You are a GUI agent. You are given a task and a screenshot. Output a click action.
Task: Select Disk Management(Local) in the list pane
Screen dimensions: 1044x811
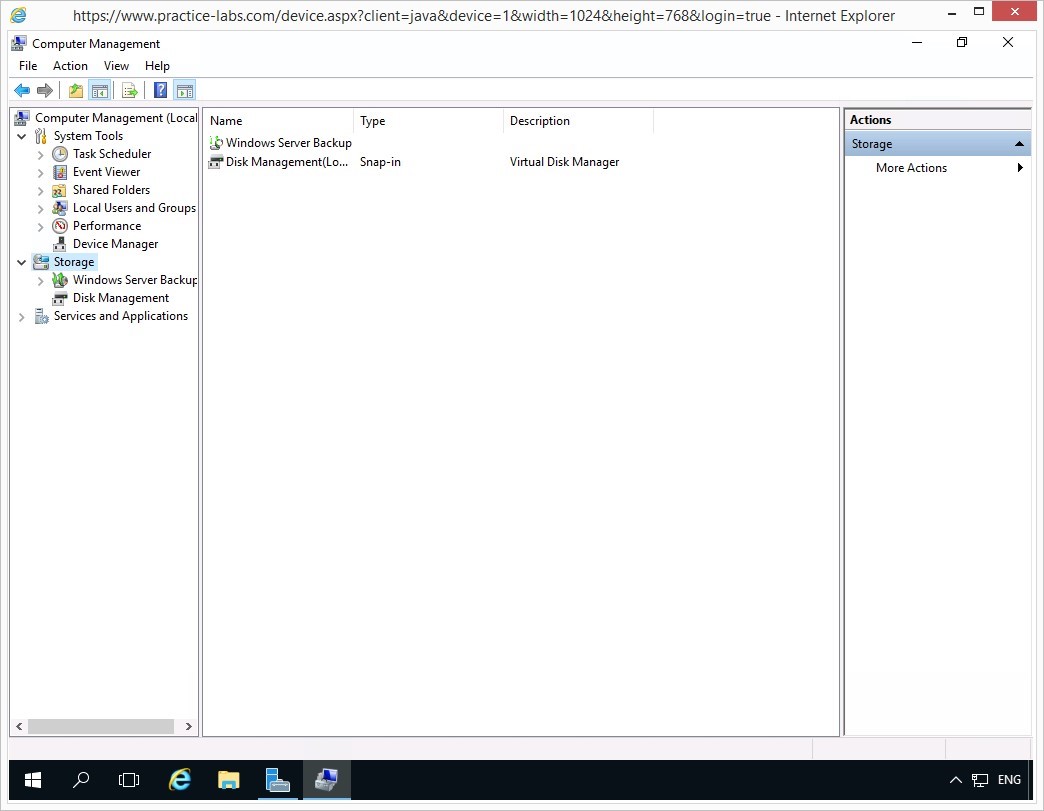[x=286, y=162]
